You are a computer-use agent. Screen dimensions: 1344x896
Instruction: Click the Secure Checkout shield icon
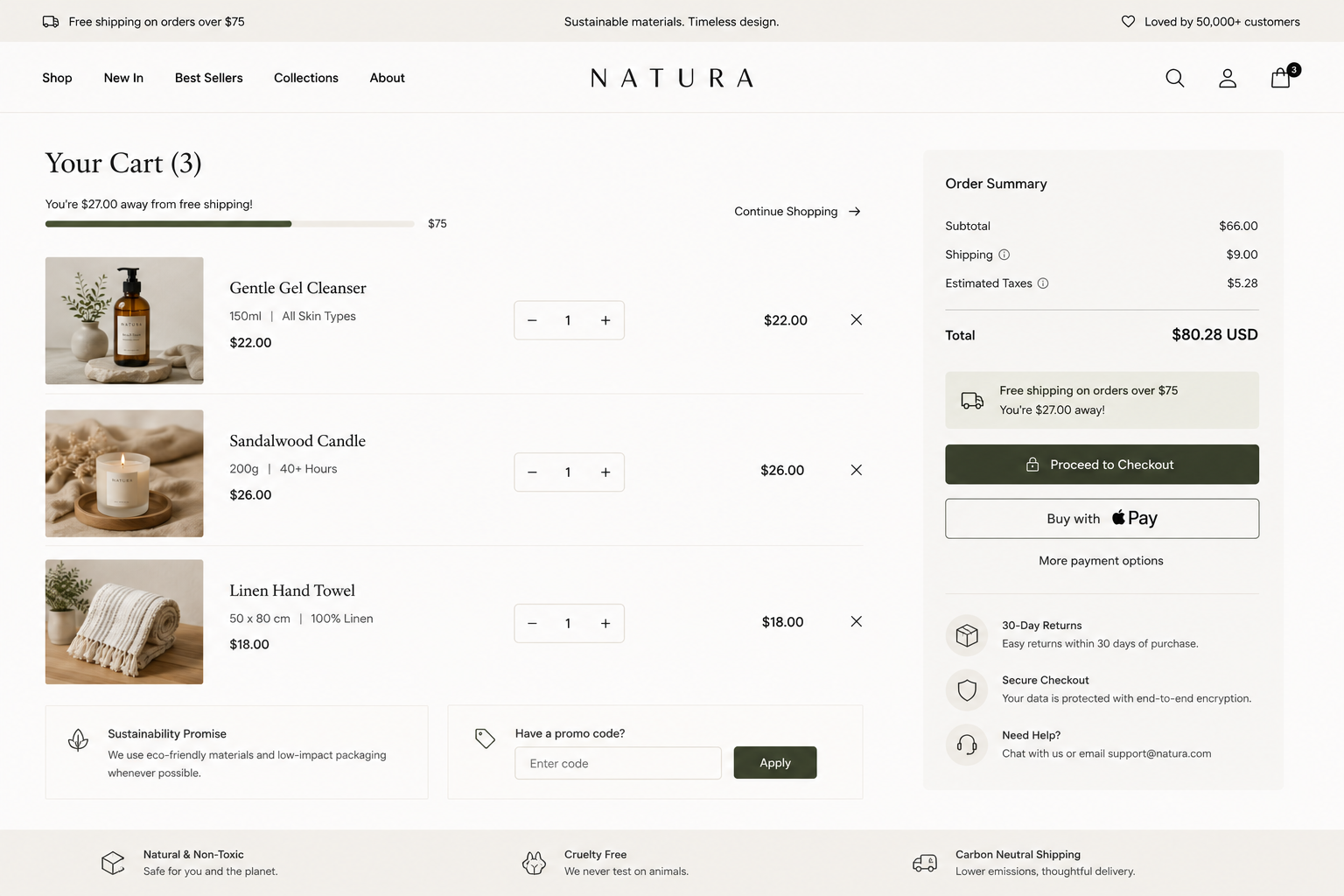pos(967,689)
